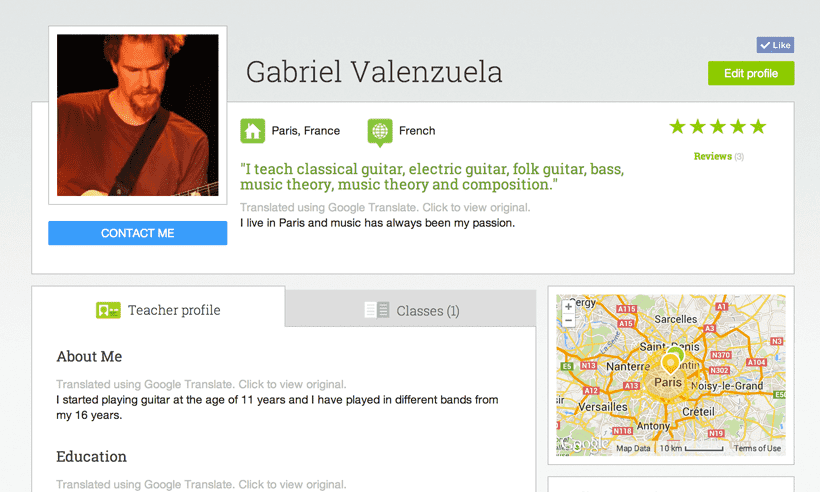The height and width of the screenshot is (492, 820).
Task: Zoom in on the map
Action: (569, 307)
